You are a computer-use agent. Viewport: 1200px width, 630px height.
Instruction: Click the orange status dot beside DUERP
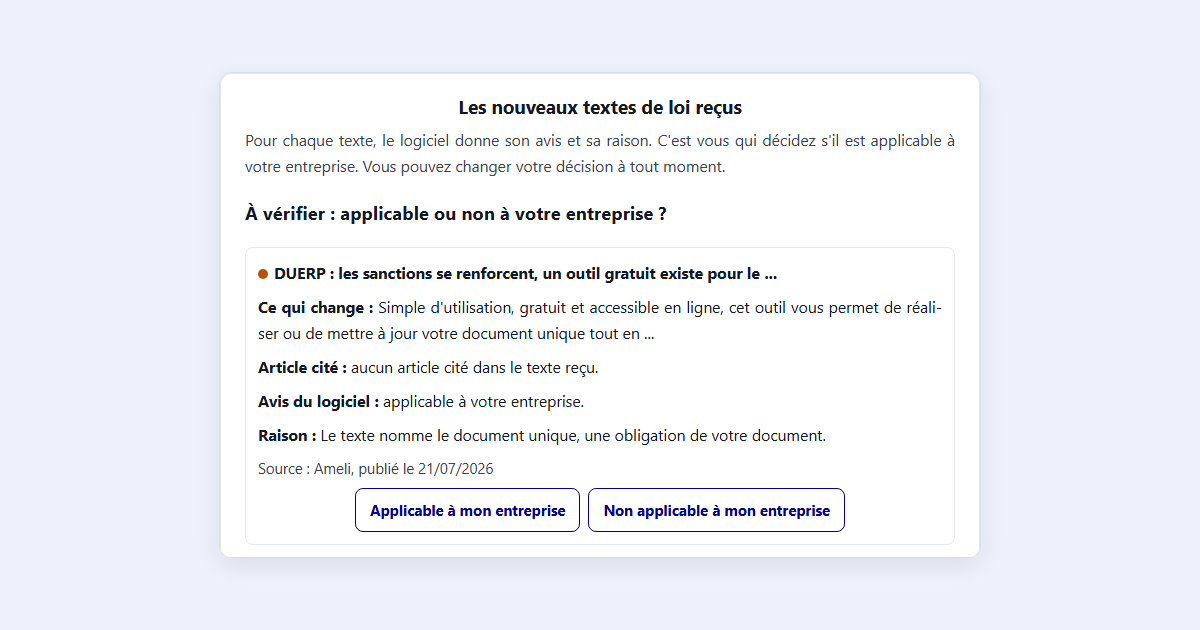click(263, 273)
